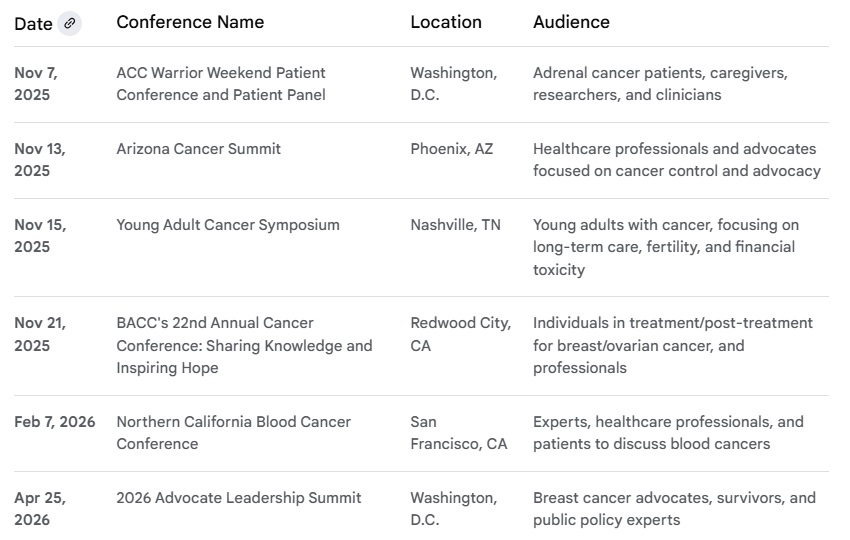
Task: Click the link icon beside Date header
Action: 69,23
